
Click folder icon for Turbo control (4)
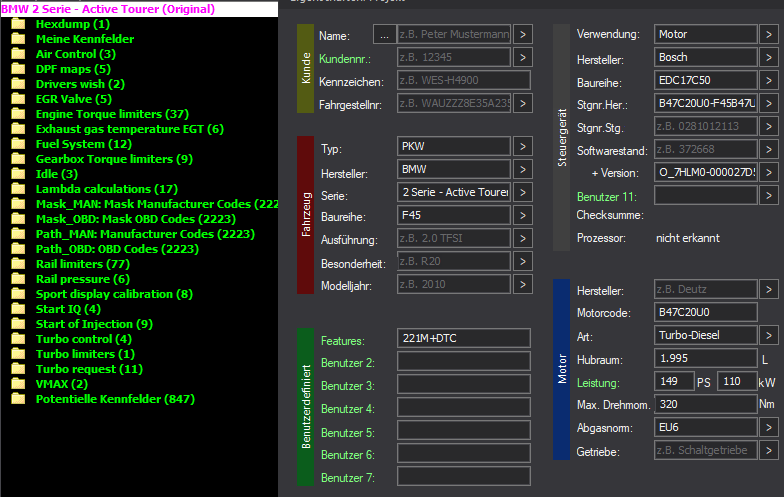tap(18, 339)
